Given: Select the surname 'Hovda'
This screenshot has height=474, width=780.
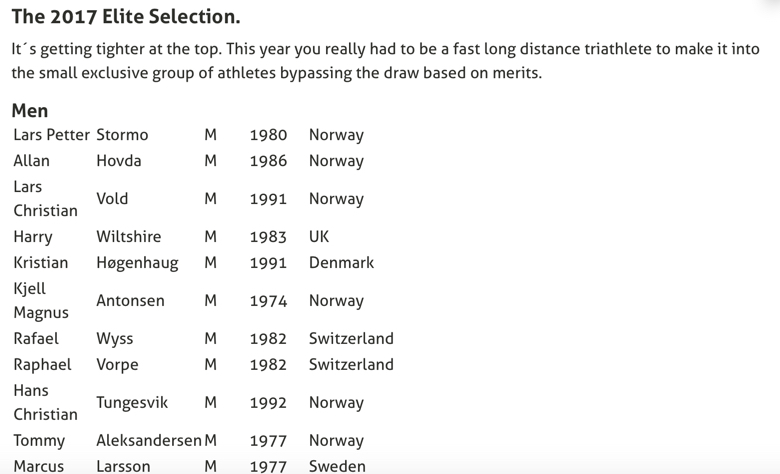Looking at the screenshot, I should click(119, 161).
